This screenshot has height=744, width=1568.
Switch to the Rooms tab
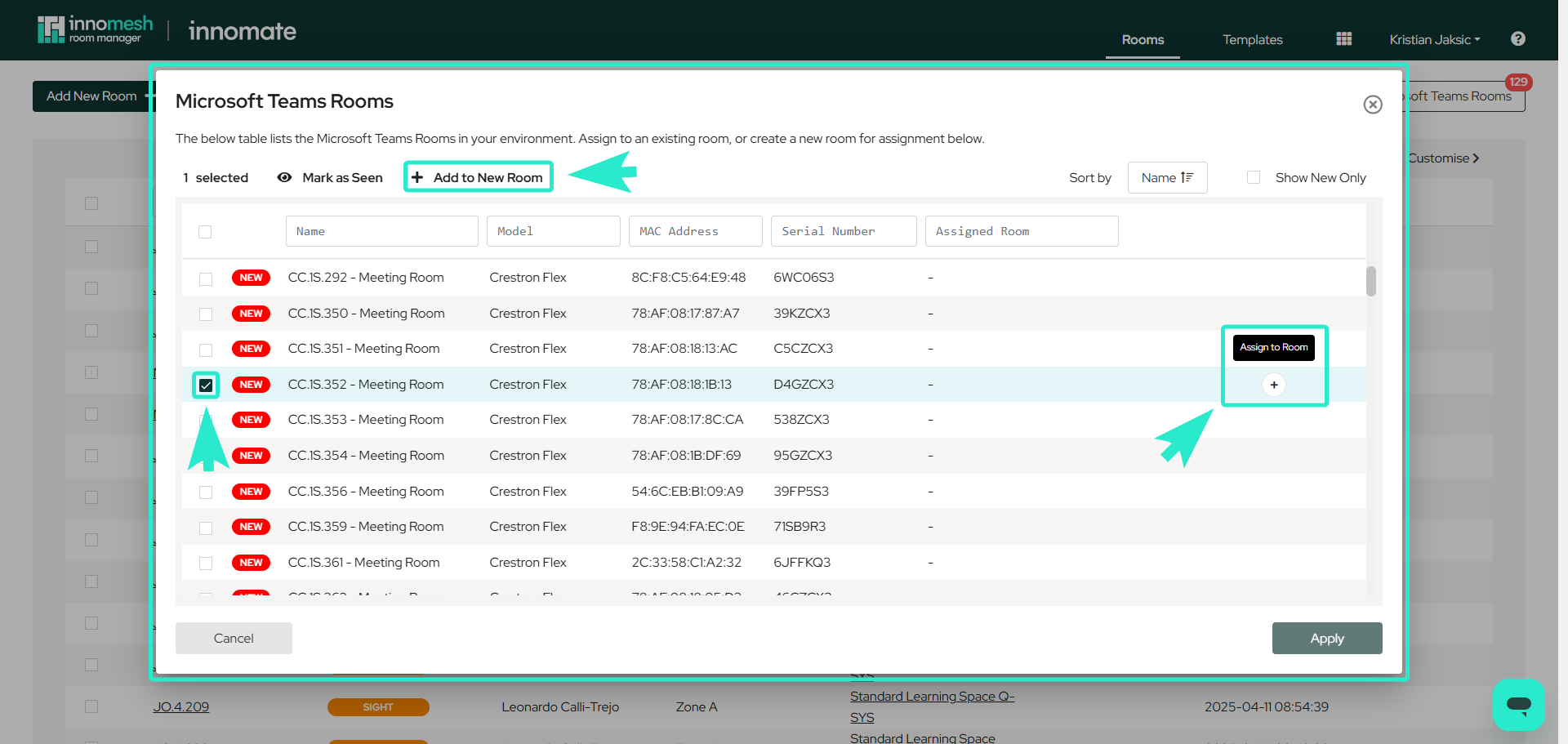1143,39
